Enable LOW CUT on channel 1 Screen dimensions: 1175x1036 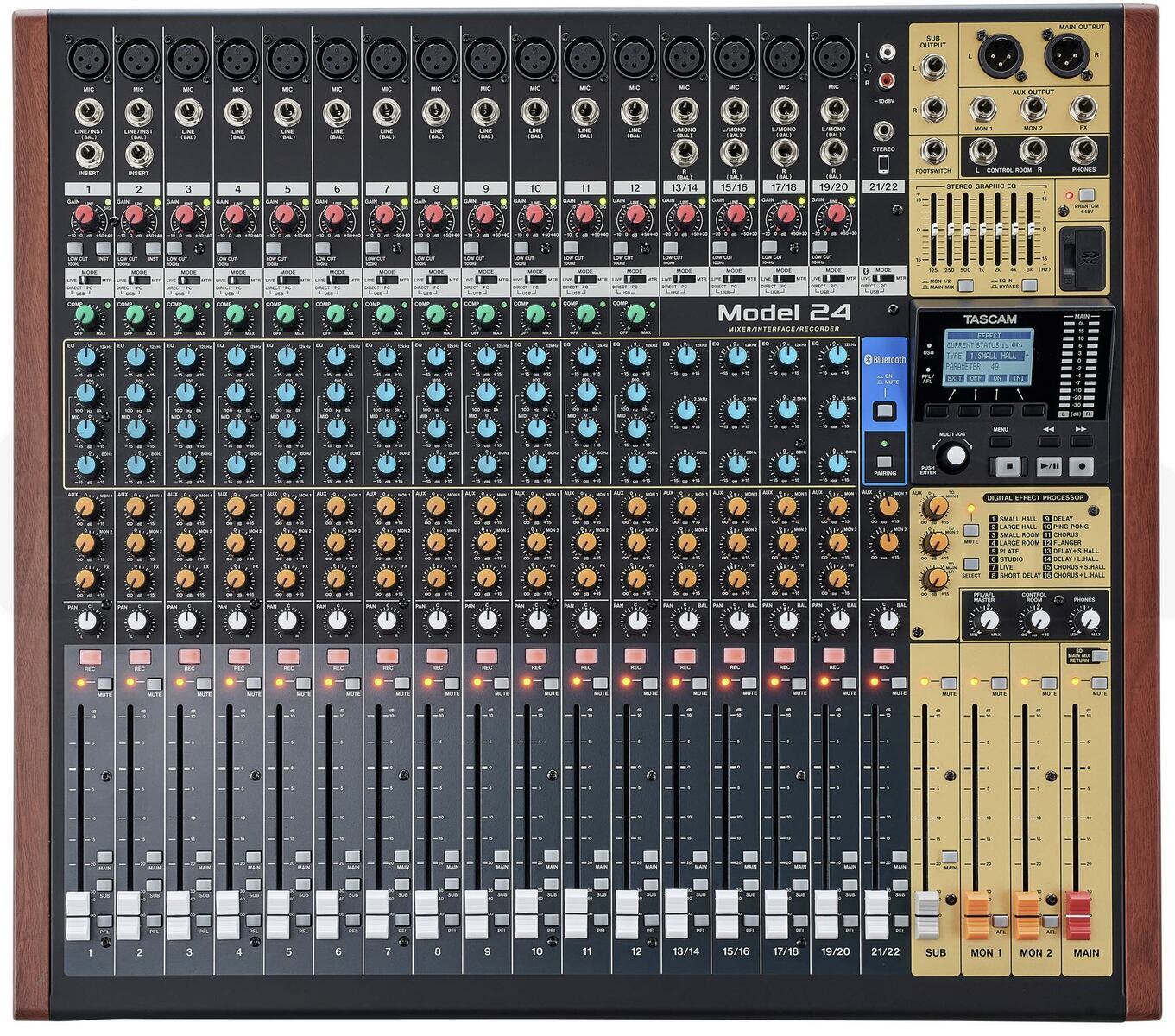pos(77,248)
